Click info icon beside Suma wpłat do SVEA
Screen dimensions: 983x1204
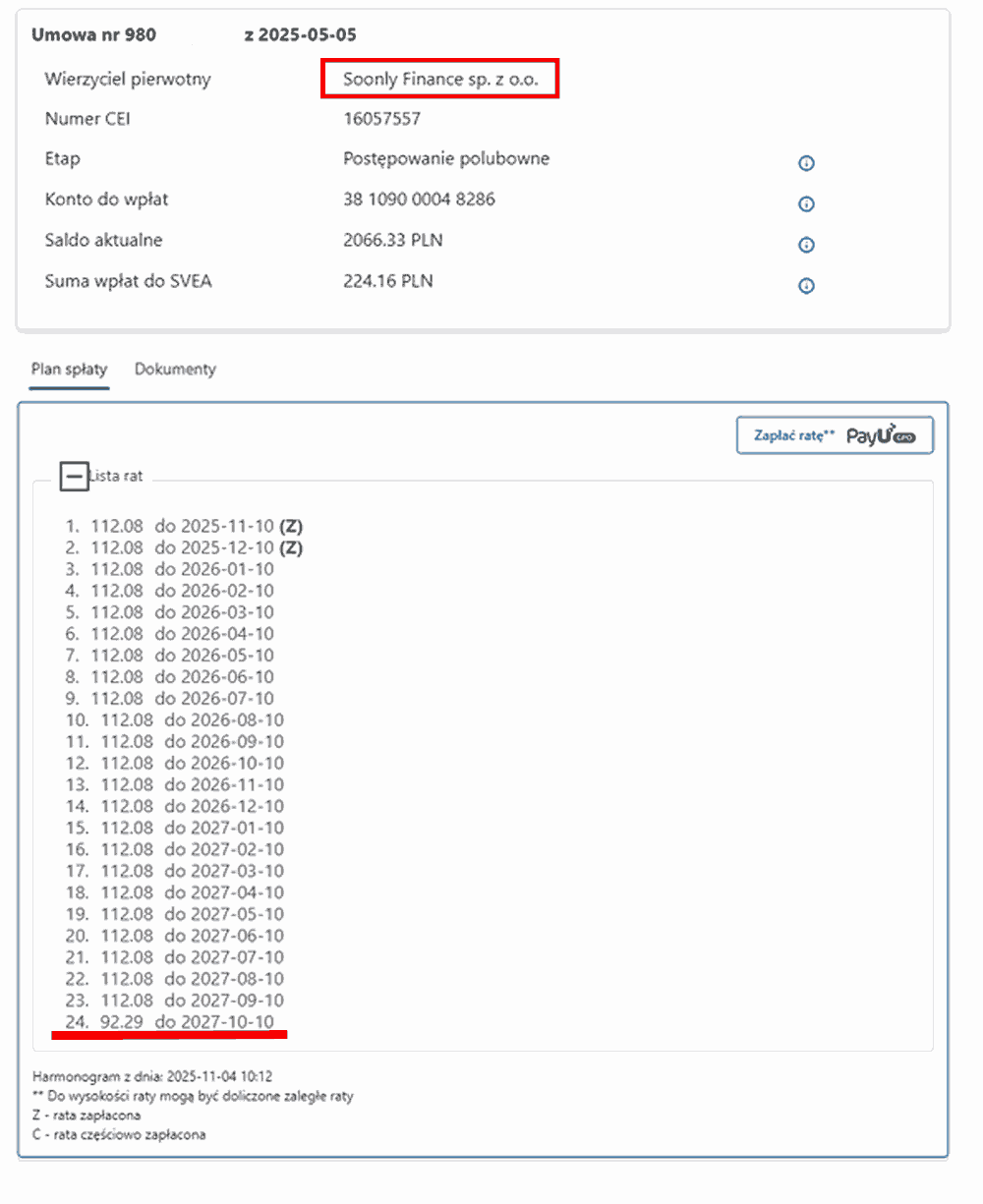806,286
